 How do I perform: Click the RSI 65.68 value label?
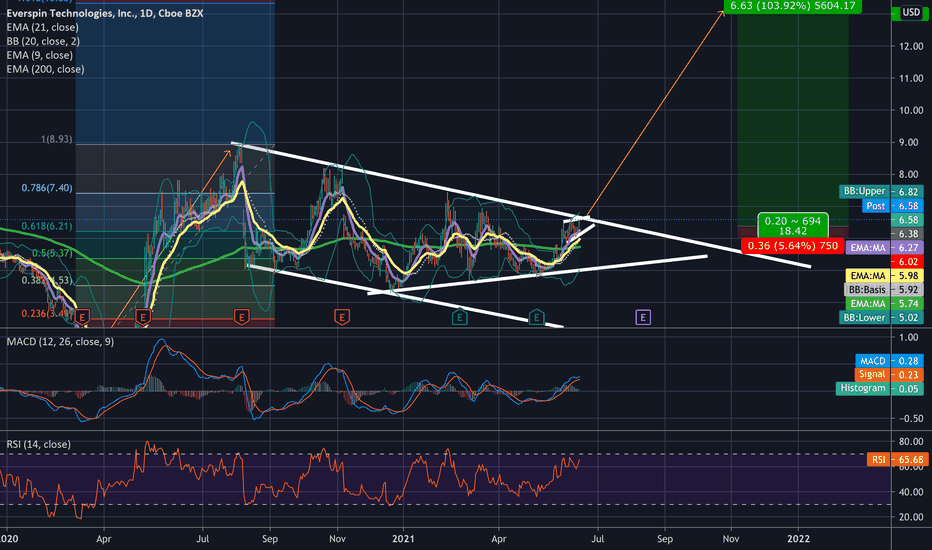896,459
